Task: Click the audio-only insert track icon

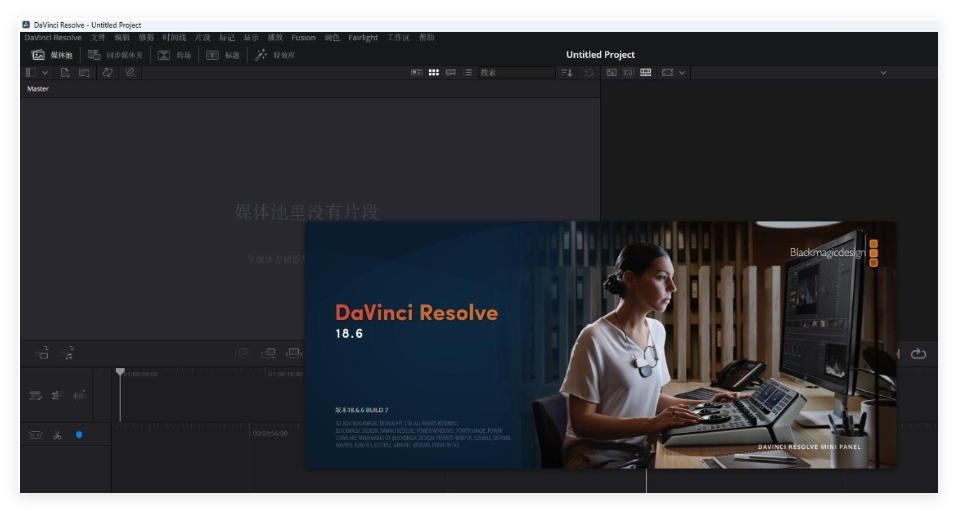Action: [68, 352]
